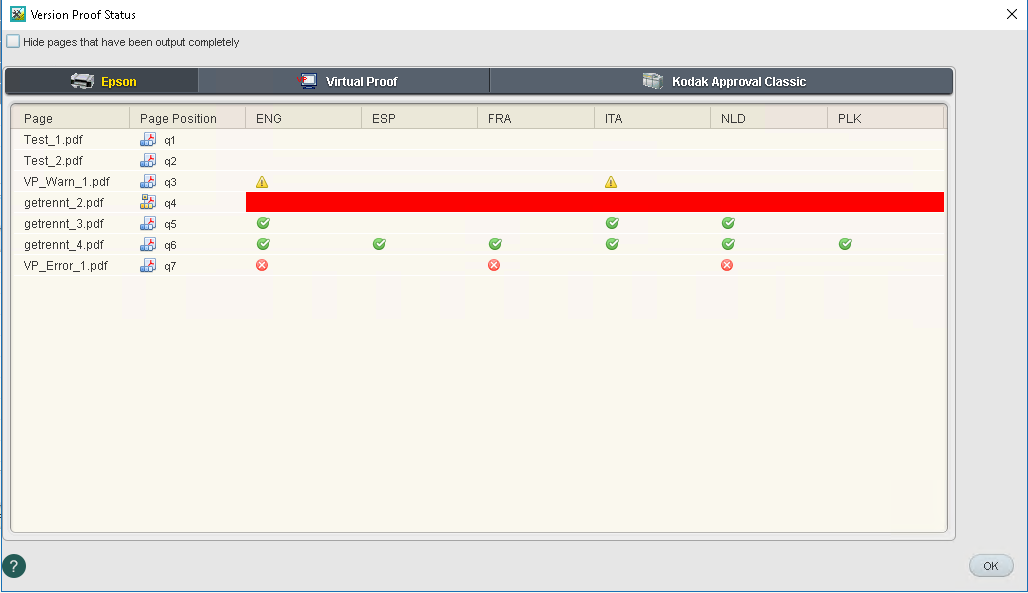The height and width of the screenshot is (593, 1028).
Task: Click green check for getrennt_3.pdf under ENG
Action: tap(263, 224)
